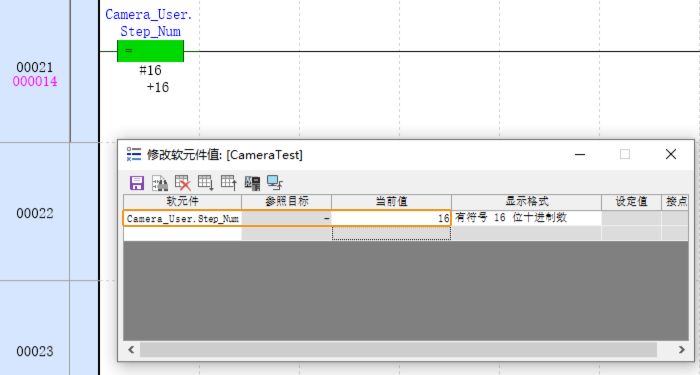This screenshot has height=375, width=700.
Task: Click the Camera_User.Step_Num device cell
Action: tap(183, 218)
